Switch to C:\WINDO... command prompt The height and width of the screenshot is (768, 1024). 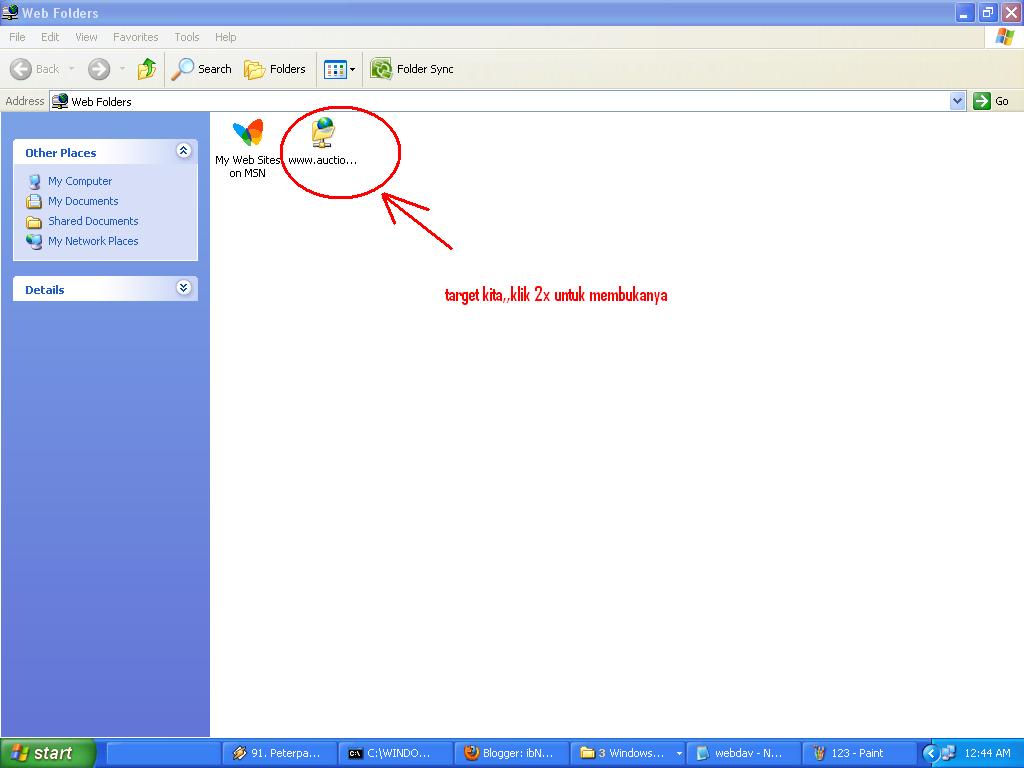click(x=396, y=753)
